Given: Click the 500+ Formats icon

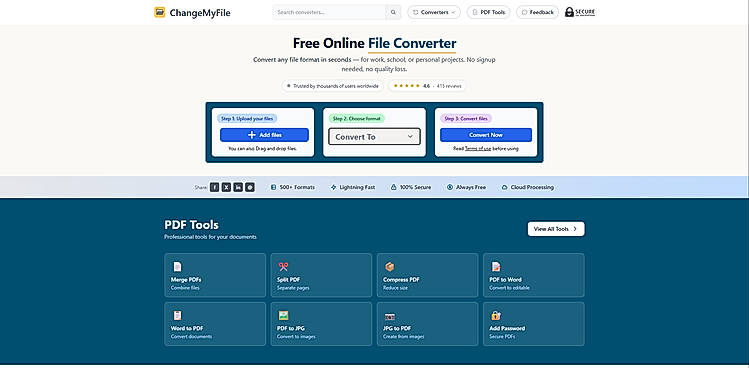Looking at the screenshot, I should coord(273,187).
